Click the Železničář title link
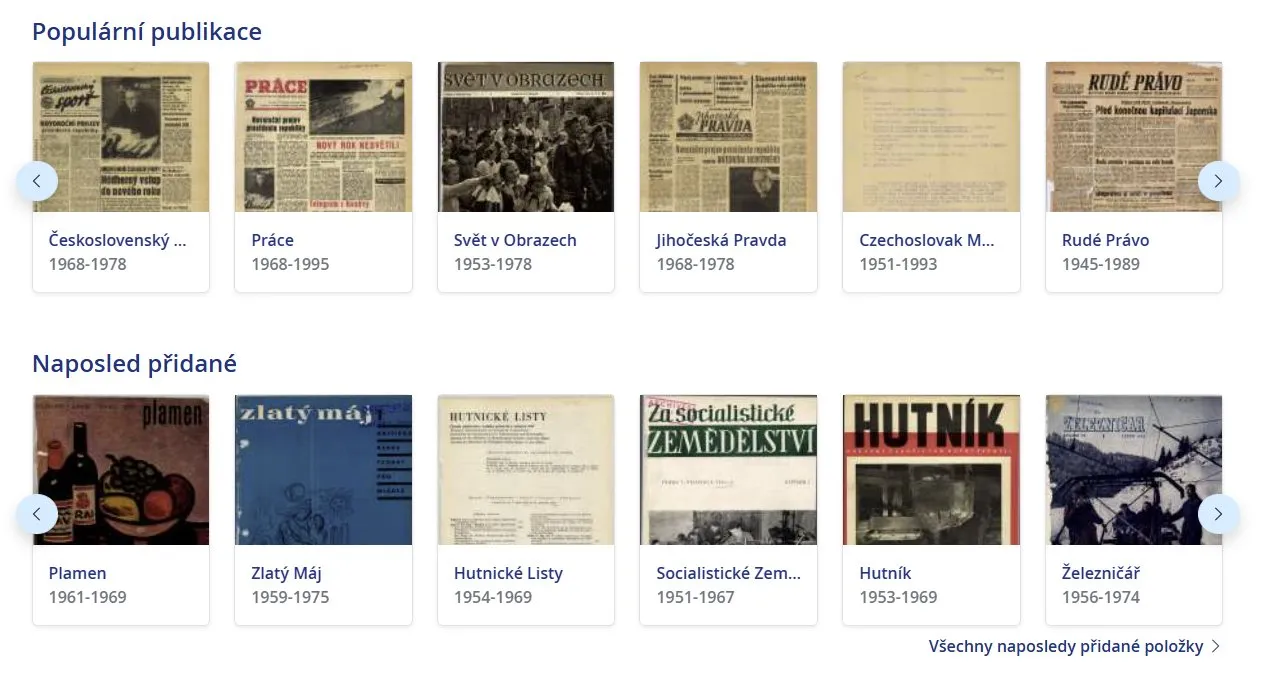This screenshot has width=1268, height=685. pos(1101,573)
